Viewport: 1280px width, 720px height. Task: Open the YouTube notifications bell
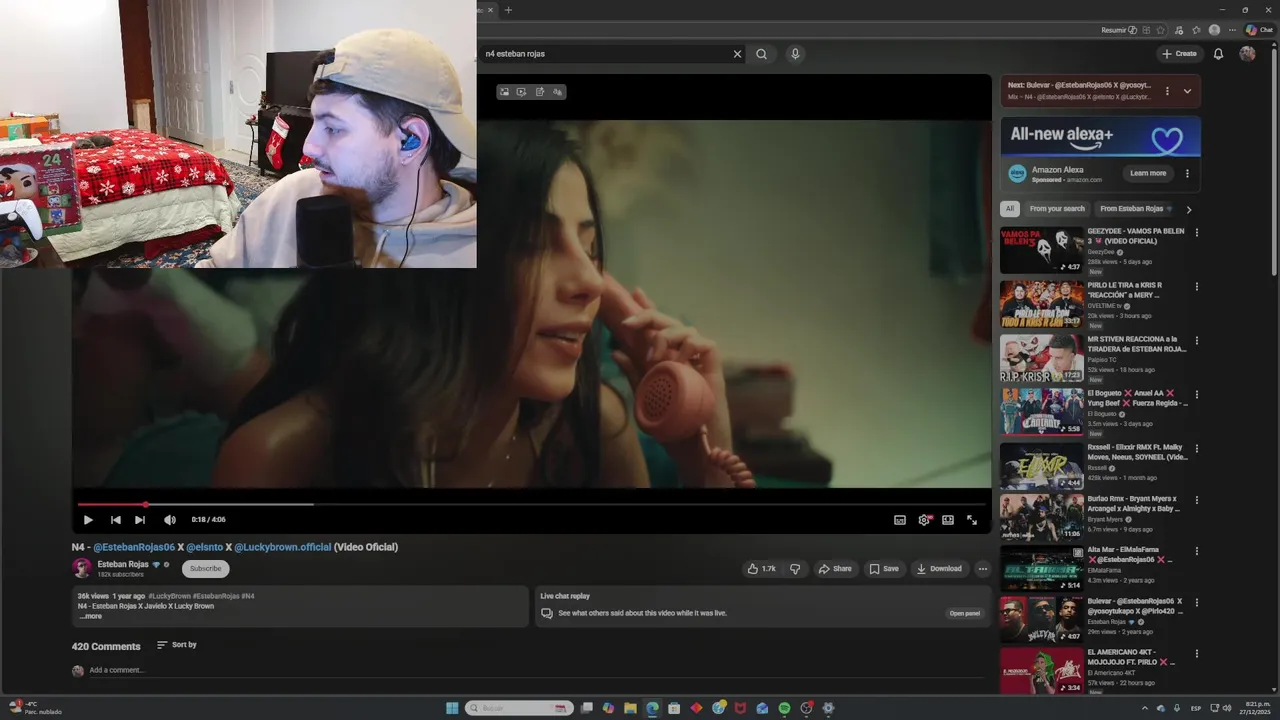tap(1218, 54)
